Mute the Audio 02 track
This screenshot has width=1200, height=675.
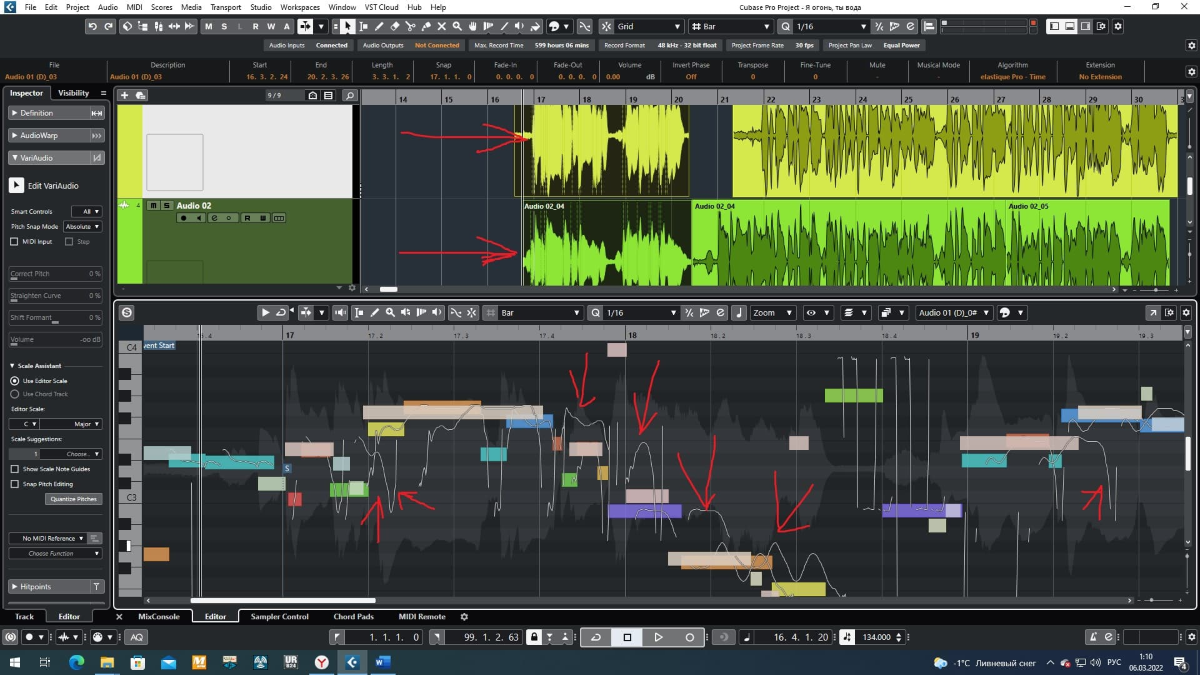click(x=153, y=206)
